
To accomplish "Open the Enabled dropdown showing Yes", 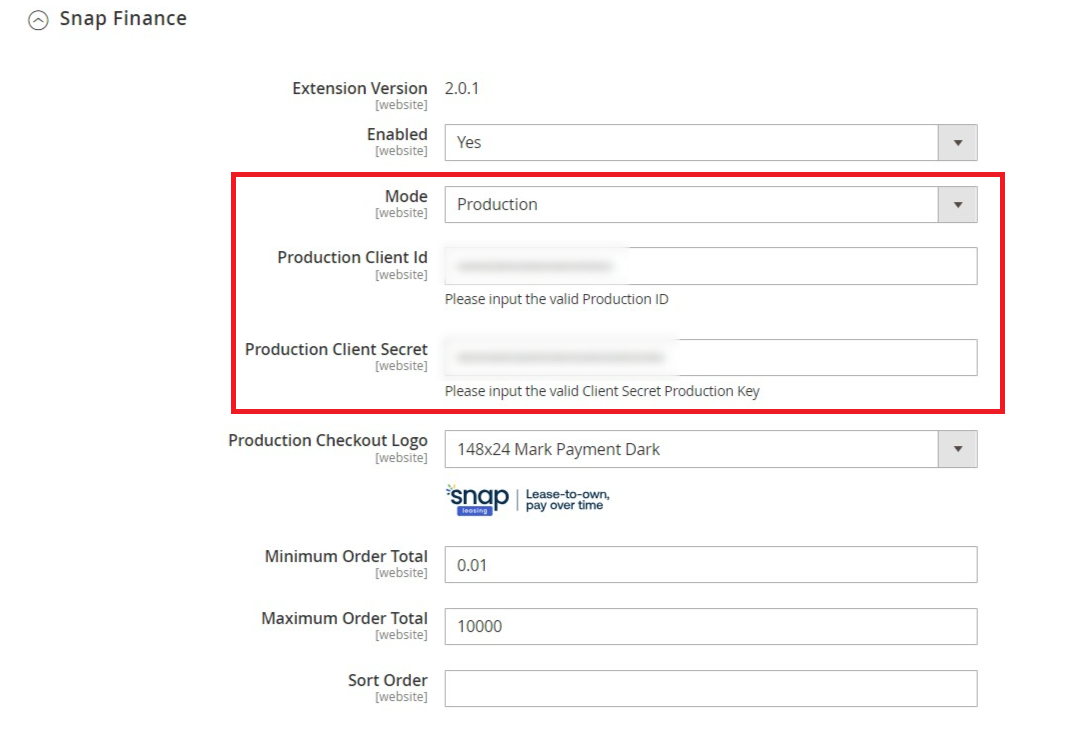I will (x=710, y=142).
